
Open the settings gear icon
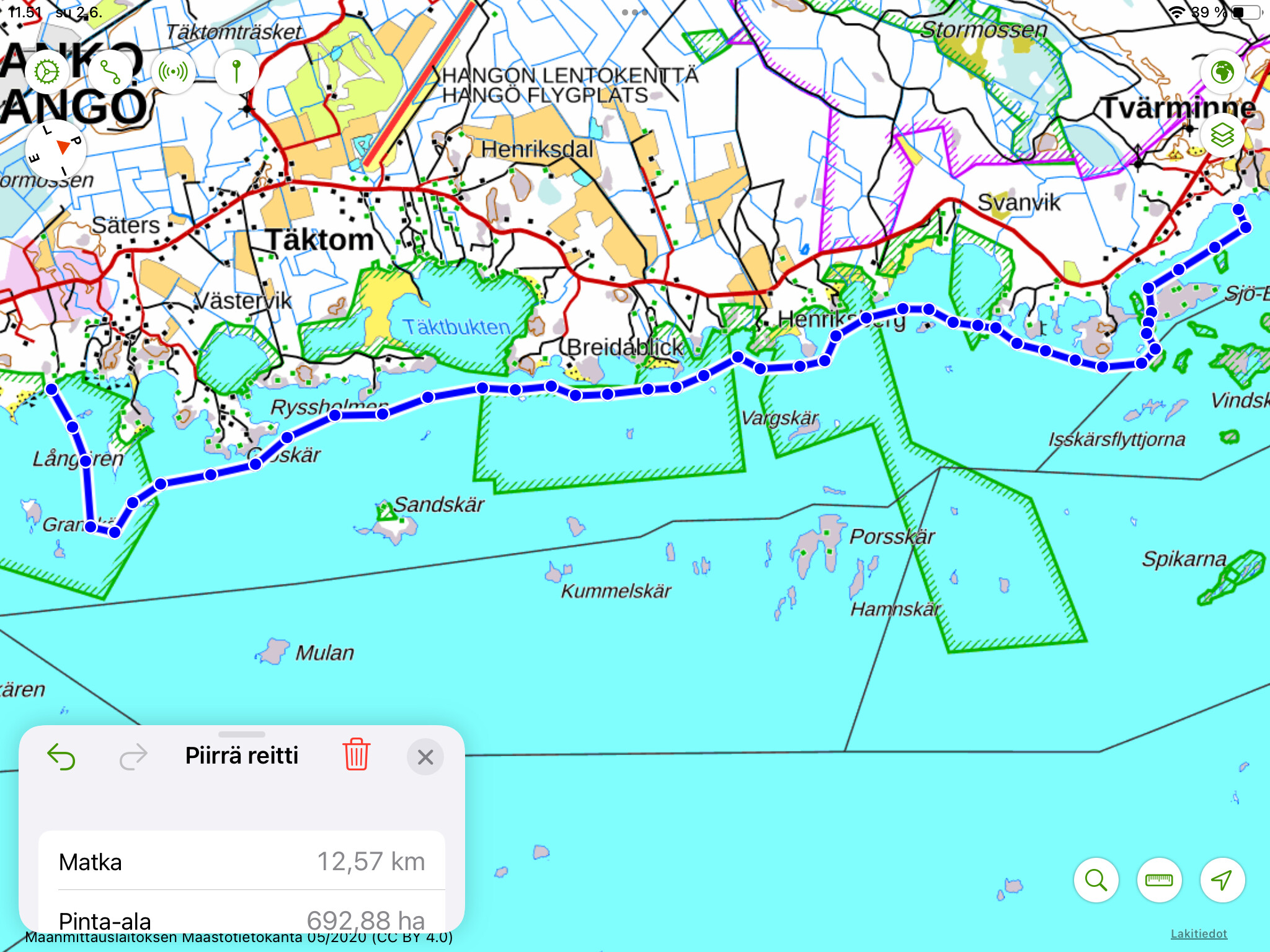(47, 72)
